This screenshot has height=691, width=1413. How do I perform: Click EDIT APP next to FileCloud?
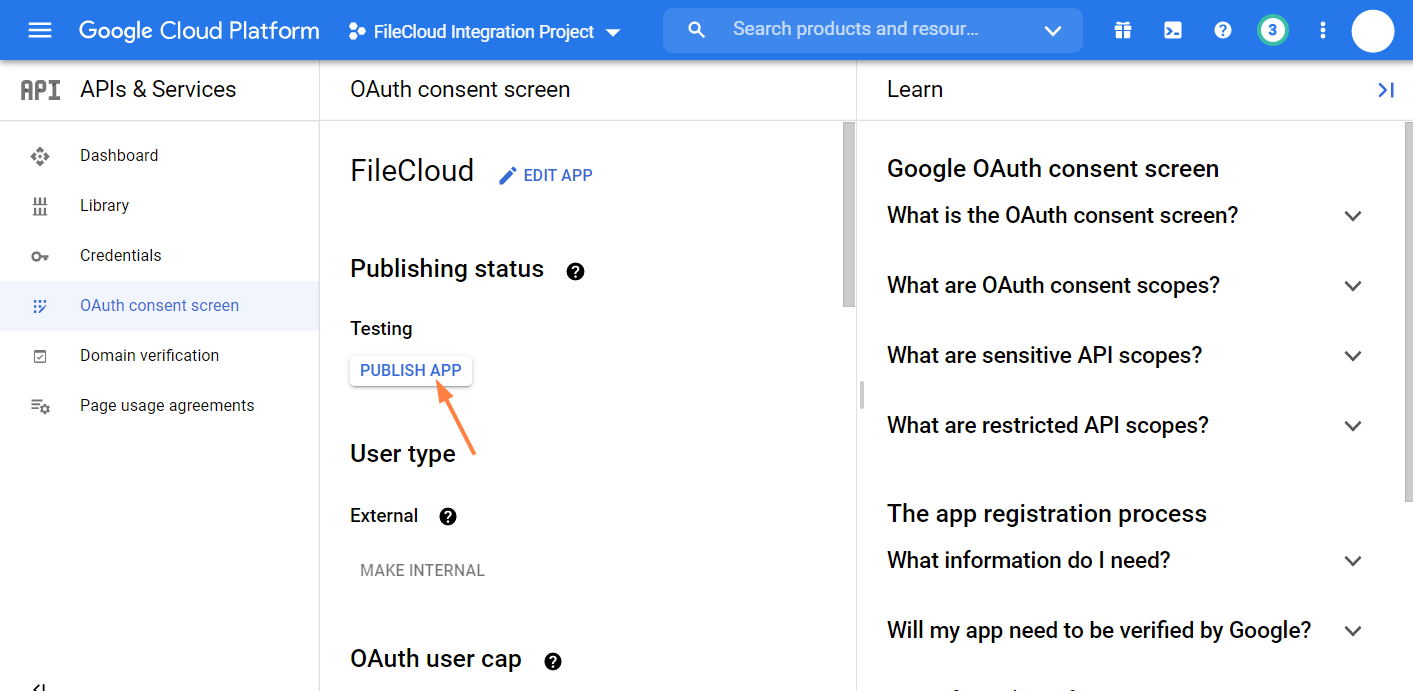545,174
